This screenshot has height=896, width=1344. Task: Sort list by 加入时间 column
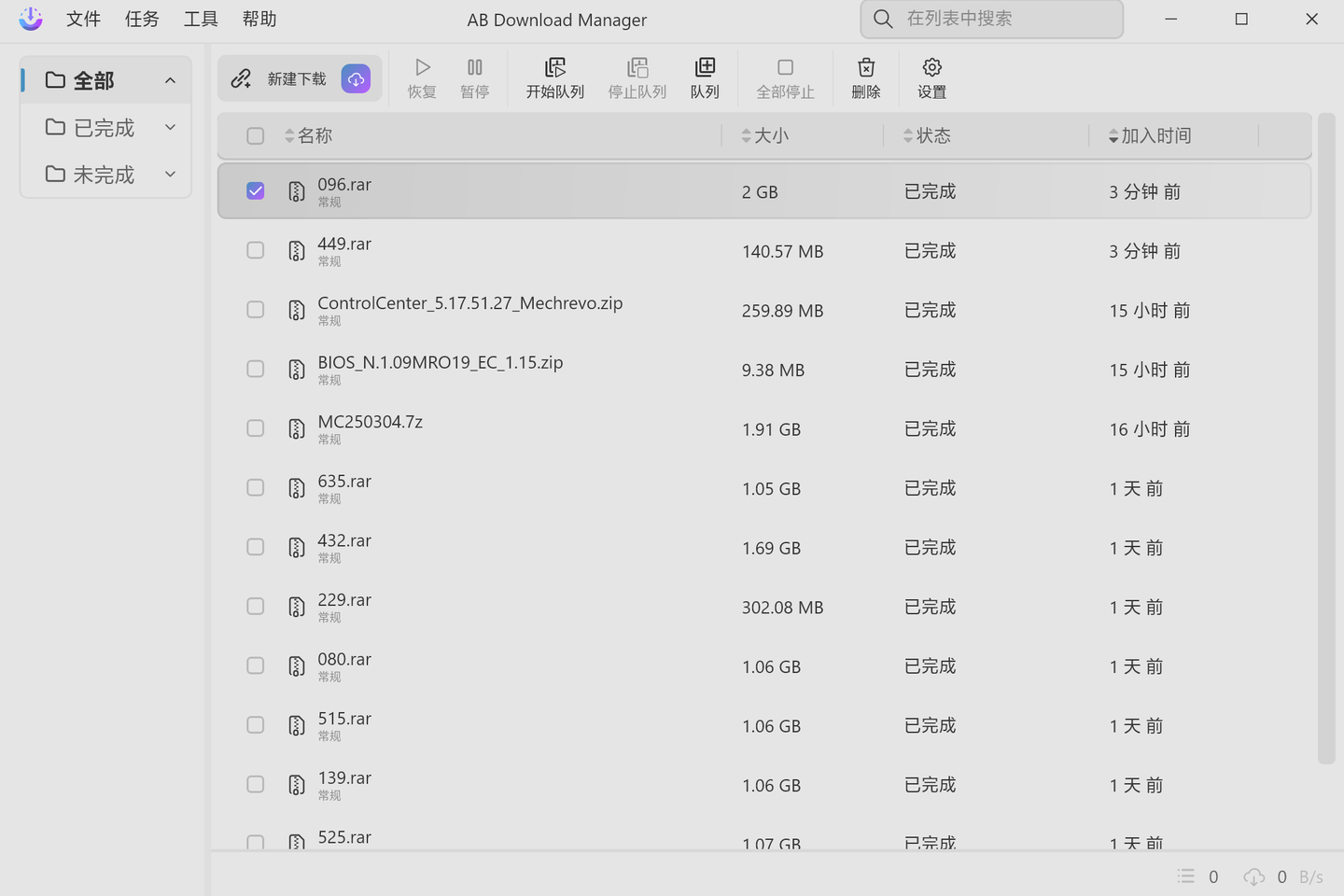coord(1150,136)
